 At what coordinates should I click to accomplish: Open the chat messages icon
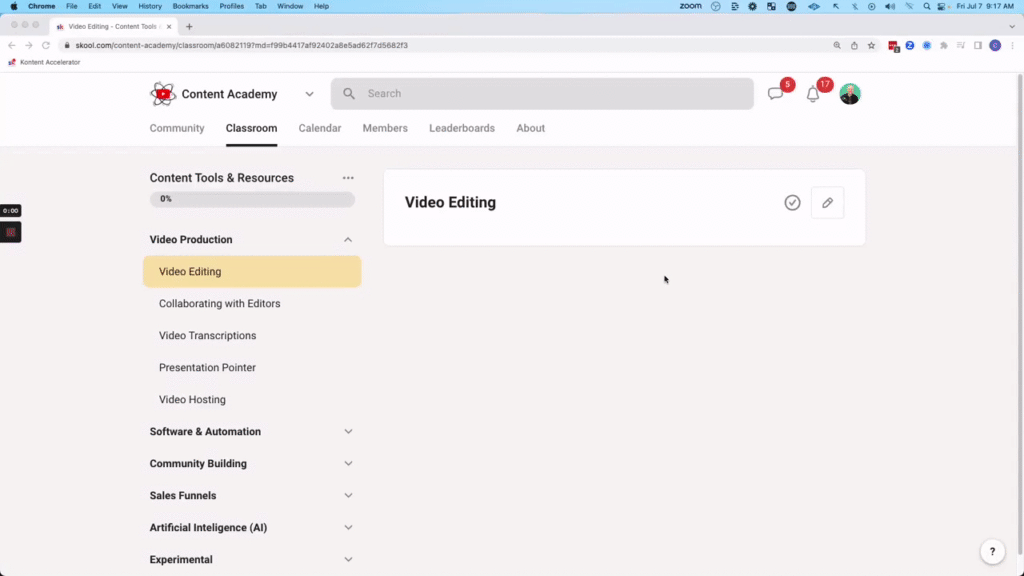pyautogui.click(x=776, y=93)
